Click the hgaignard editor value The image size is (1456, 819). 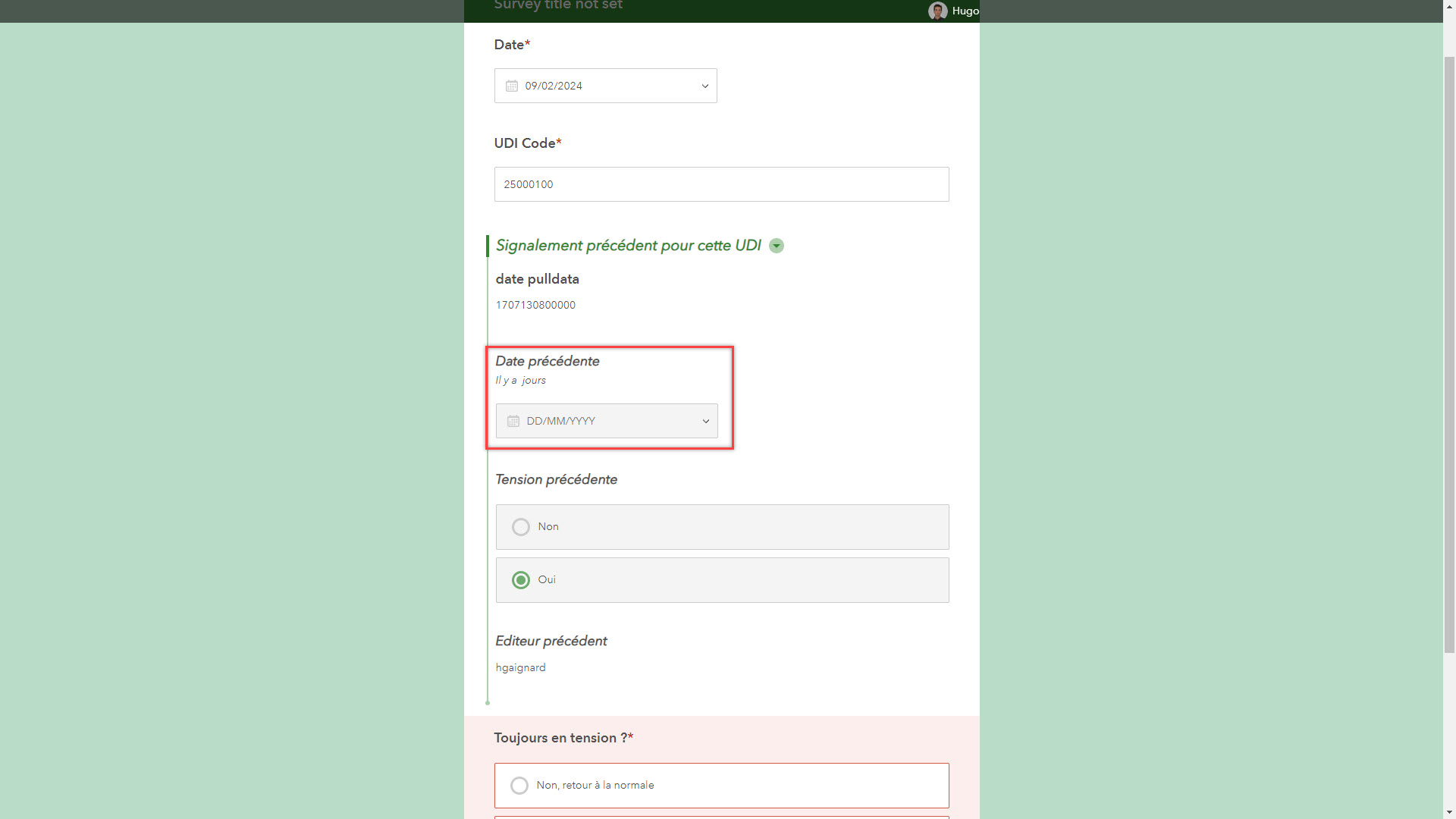(520, 668)
